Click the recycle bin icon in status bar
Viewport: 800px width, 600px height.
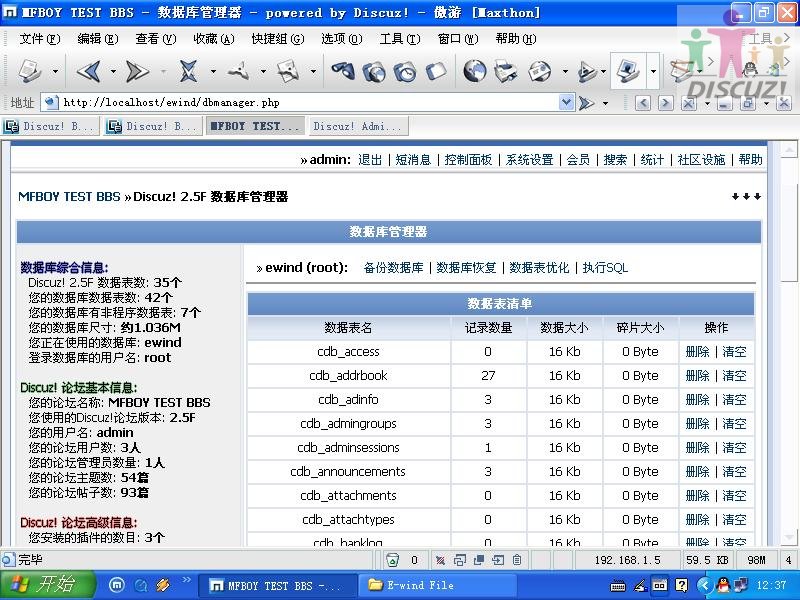[x=392, y=560]
